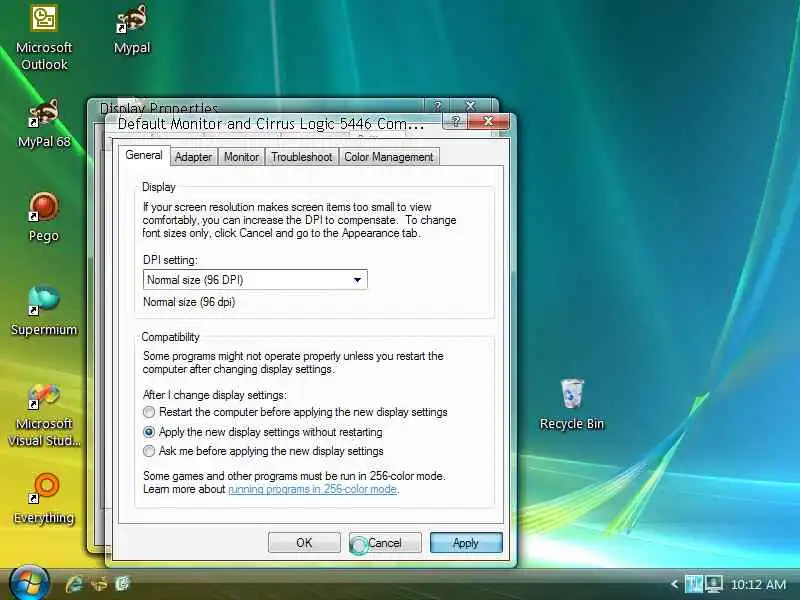Switch to the Adapter tab
This screenshot has height=600, width=800.
click(193, 157)
